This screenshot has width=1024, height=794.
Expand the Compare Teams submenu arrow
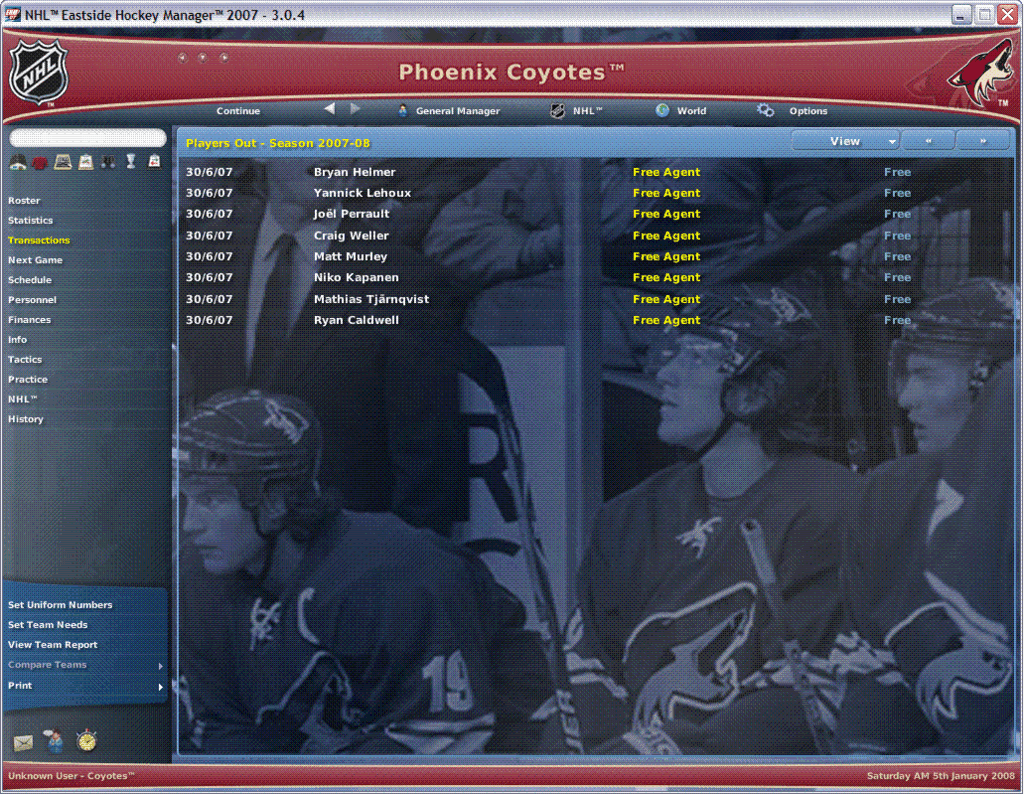[x=160, y=666]
